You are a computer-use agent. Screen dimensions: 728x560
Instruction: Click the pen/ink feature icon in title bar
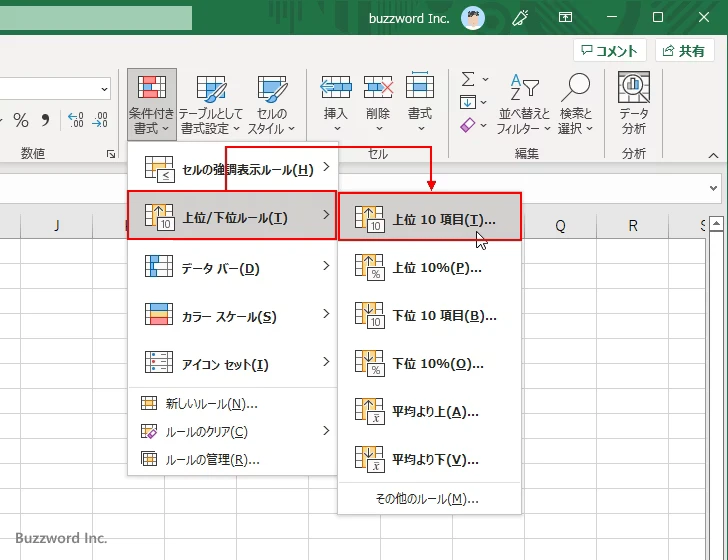(520, 18)
